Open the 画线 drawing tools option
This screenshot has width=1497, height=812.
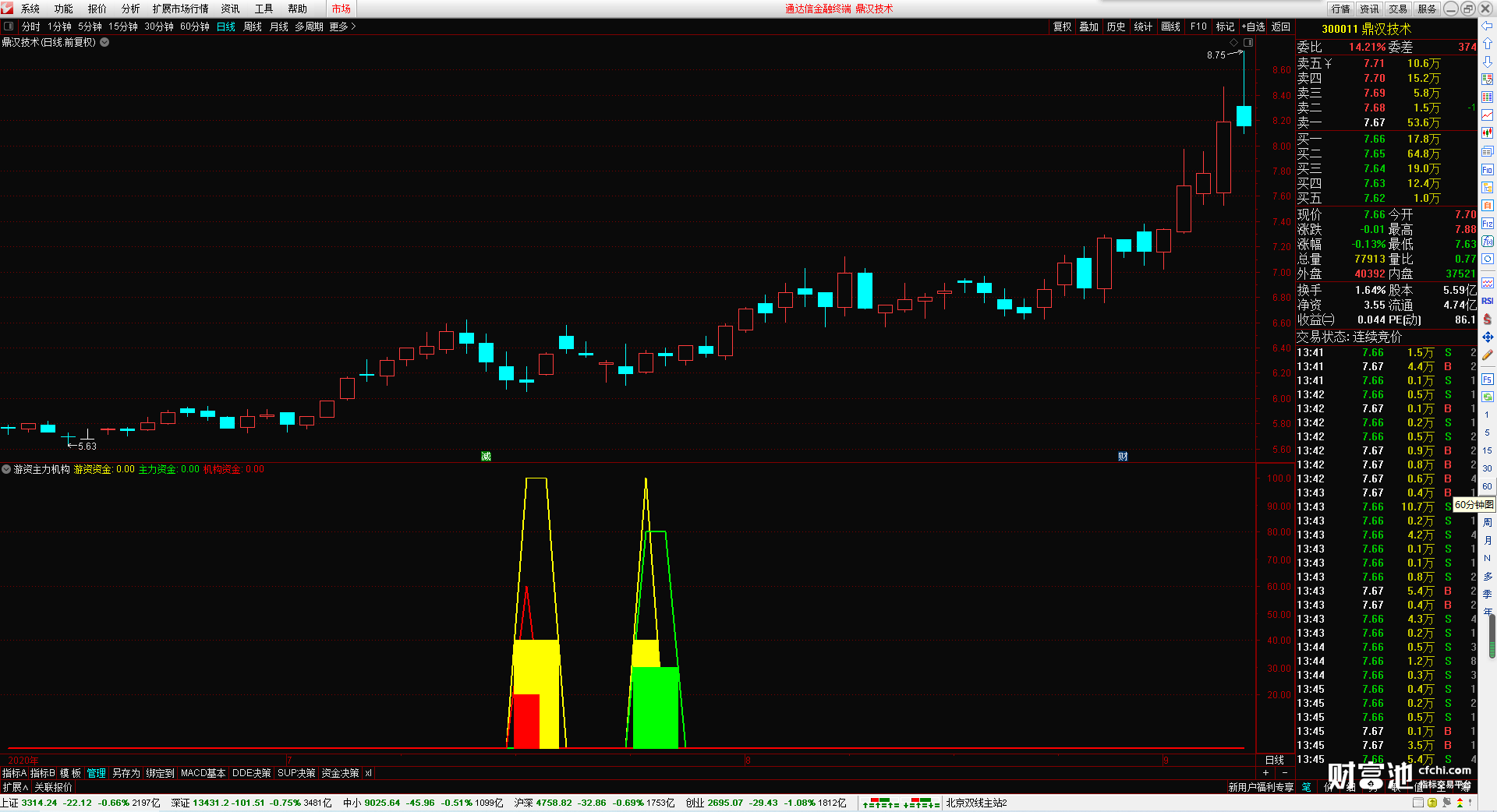[x=1170, y=26]
